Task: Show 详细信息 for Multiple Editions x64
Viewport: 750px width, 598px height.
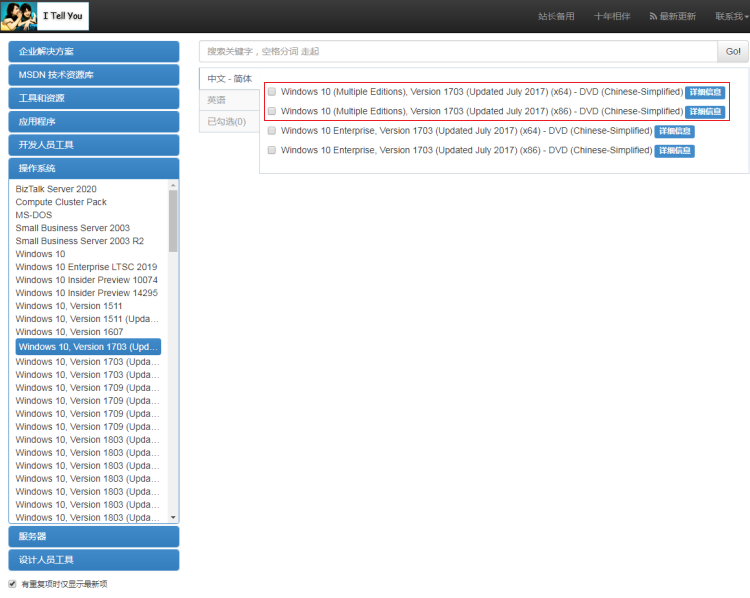Action: click(x=705, y=92)
